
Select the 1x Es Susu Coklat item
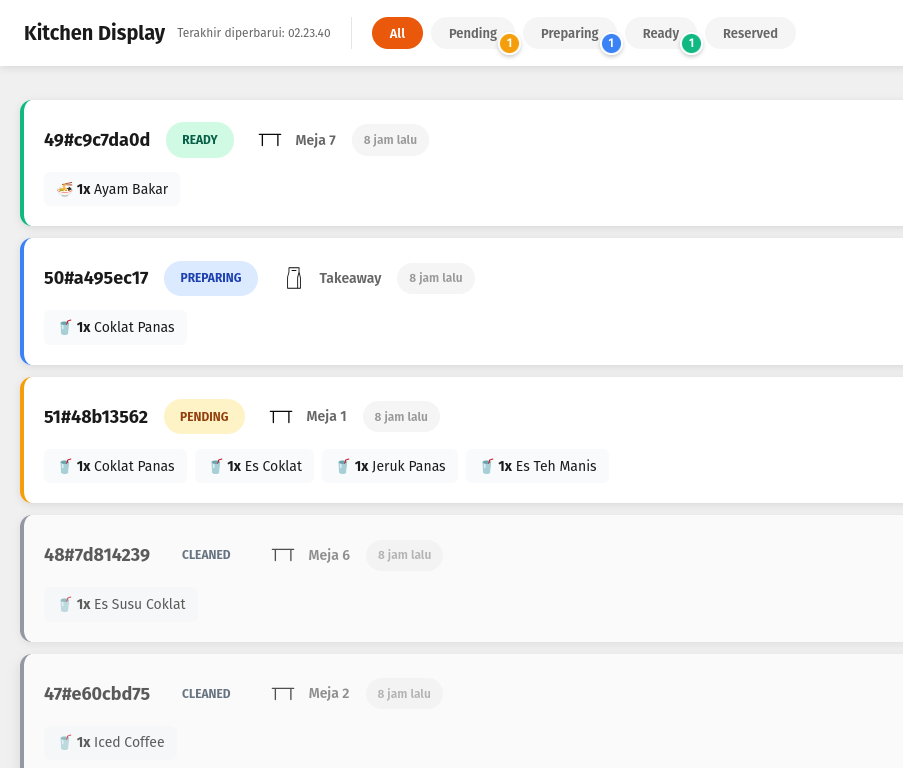[x=121, y=604]
